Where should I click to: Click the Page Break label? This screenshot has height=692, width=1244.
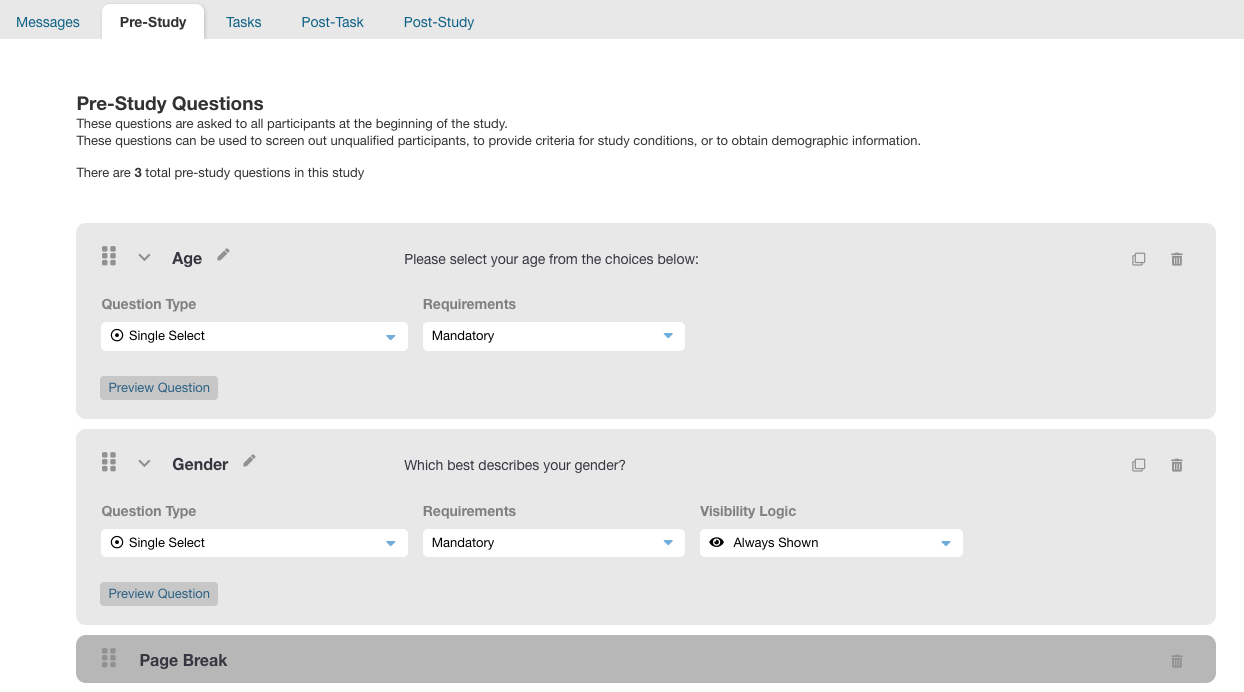point(183,661)
